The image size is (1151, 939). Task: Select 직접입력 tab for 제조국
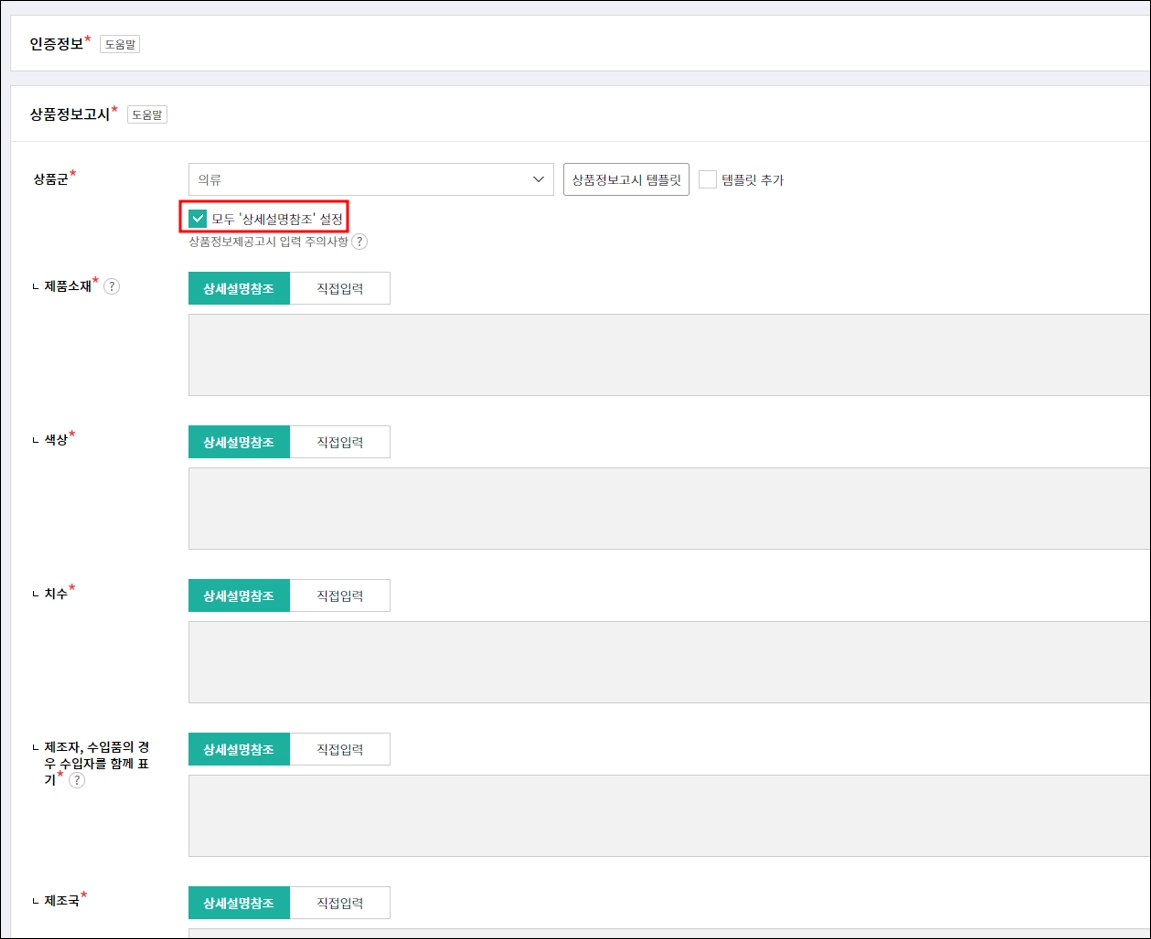click(x=340, y=902)
